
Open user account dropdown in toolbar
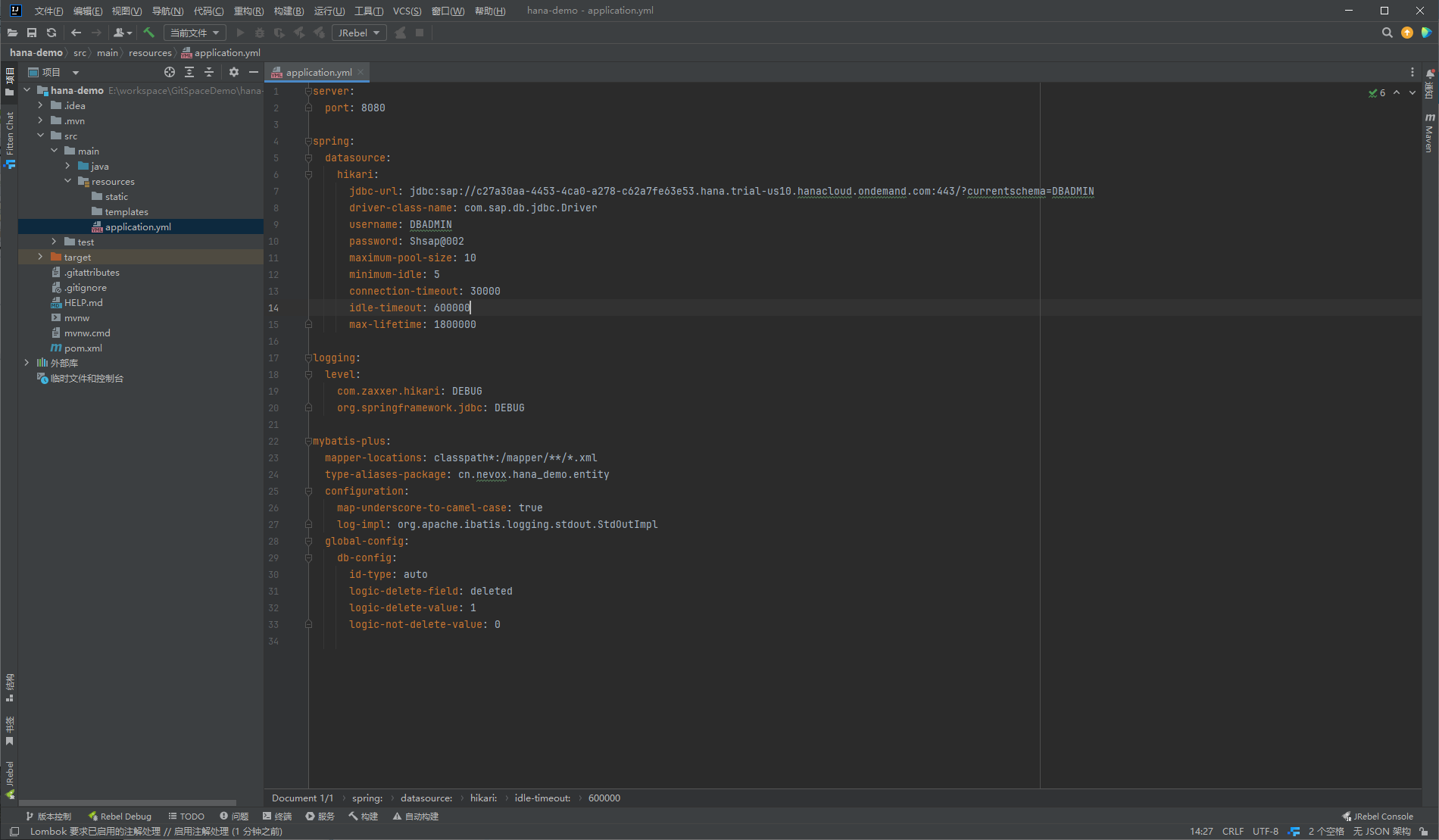123,33
